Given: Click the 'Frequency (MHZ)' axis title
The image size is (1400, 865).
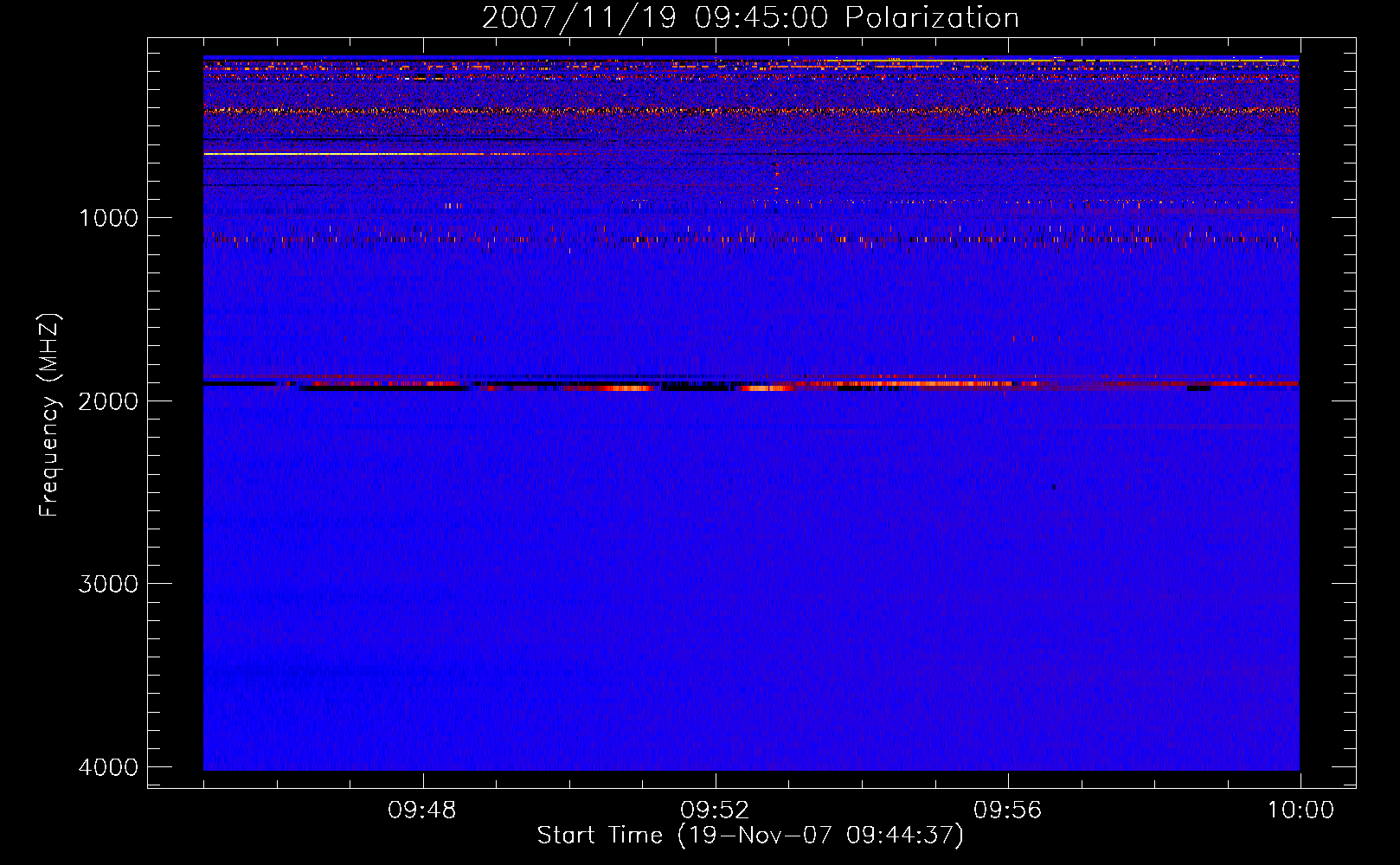Looking at the screenshot, I should click(x=50, y=415).
